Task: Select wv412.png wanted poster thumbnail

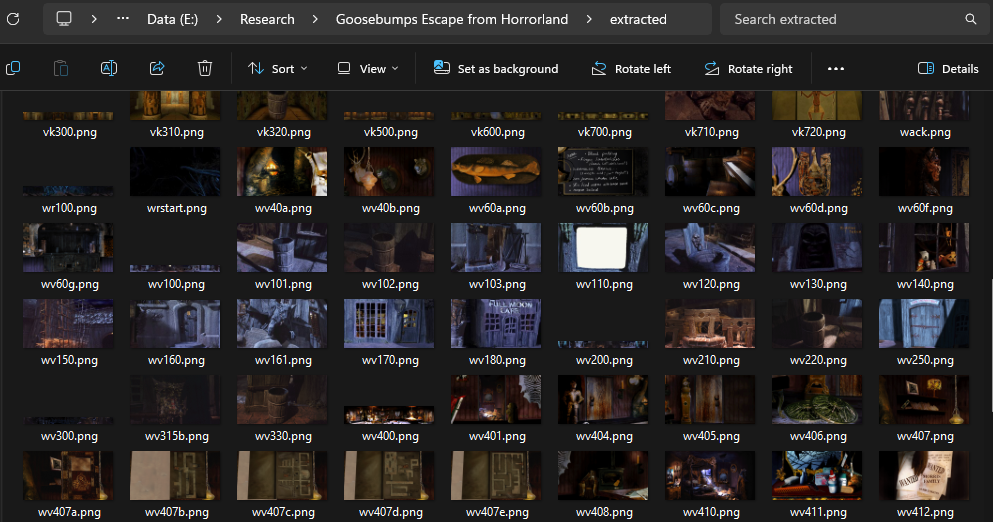Action: point(925,476)
